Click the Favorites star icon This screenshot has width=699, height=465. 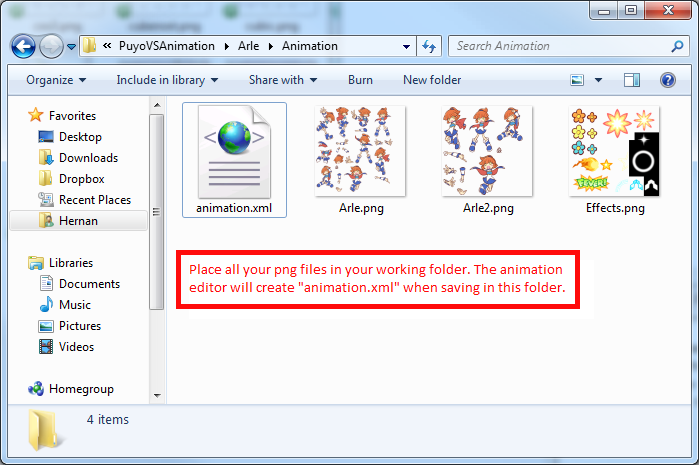pos(36,115)
